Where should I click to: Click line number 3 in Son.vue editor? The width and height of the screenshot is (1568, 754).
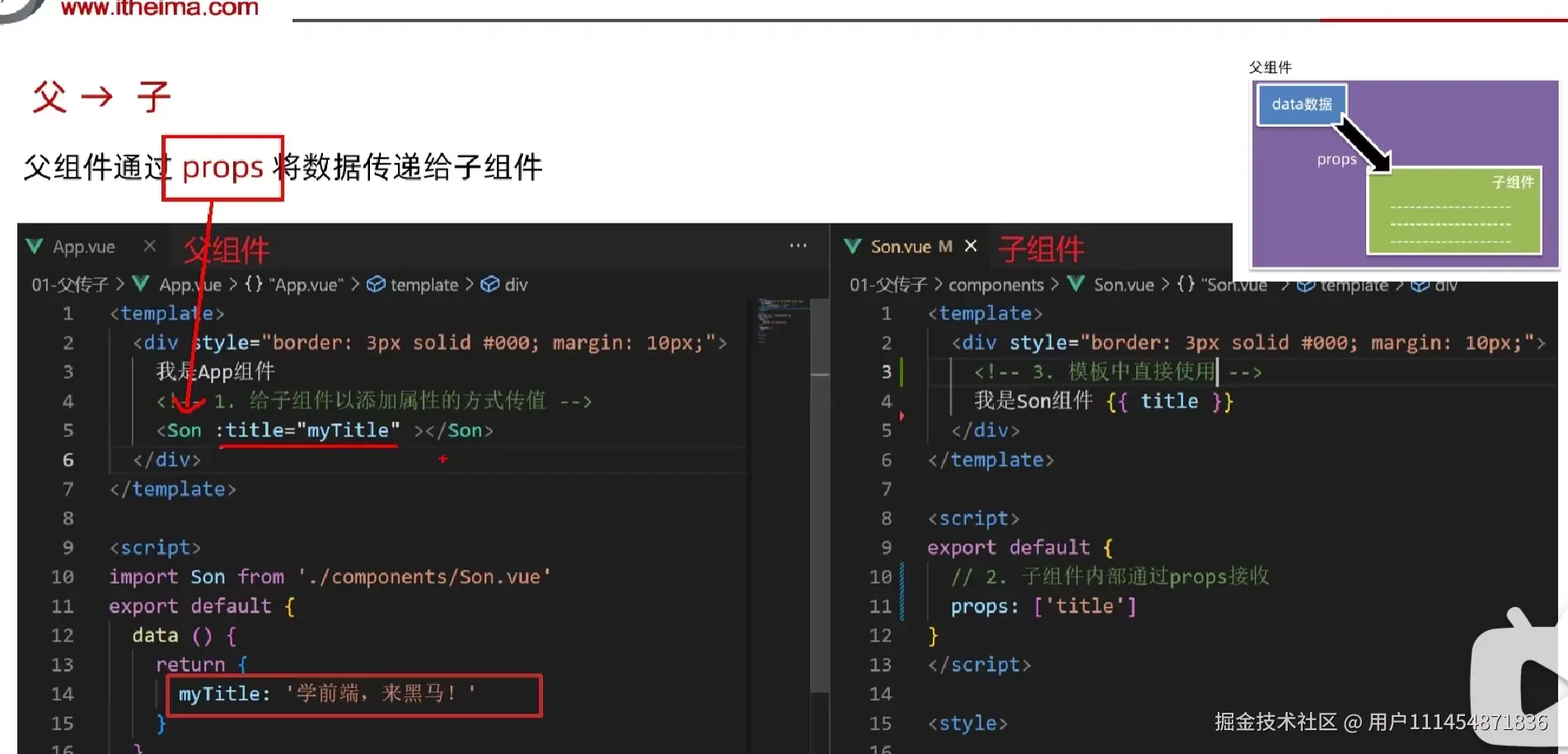click(887, 372)
